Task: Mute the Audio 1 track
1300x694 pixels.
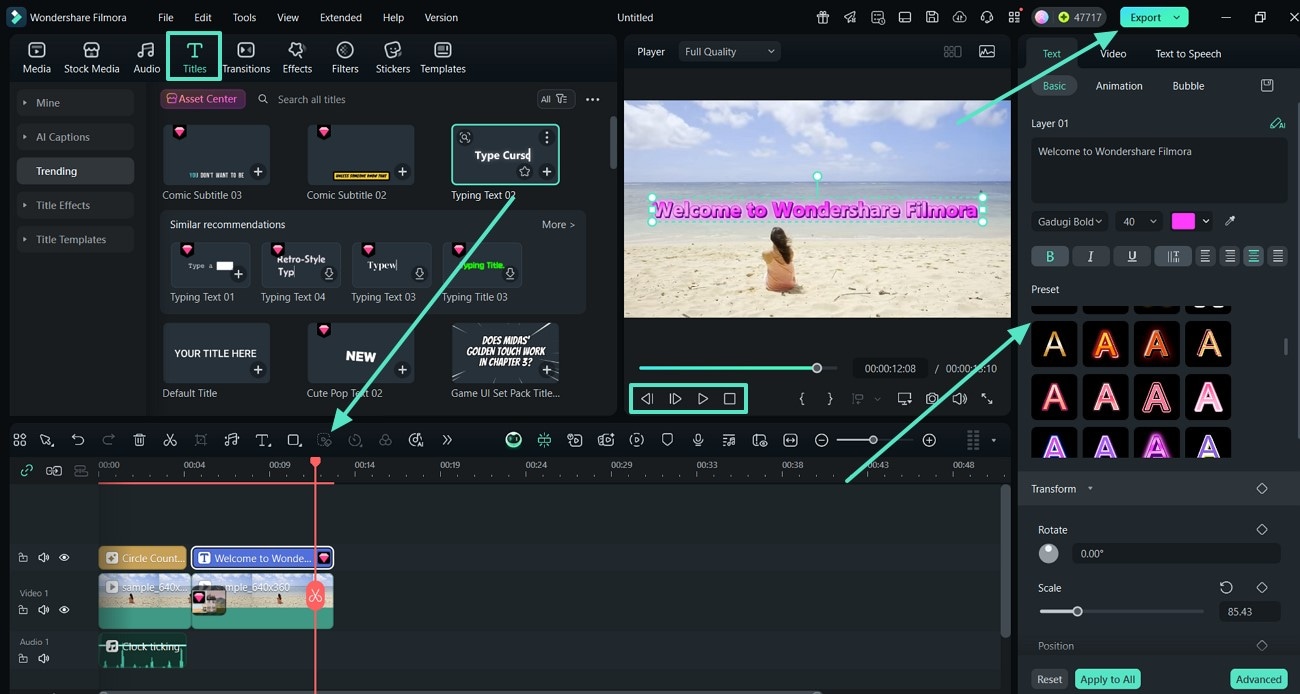Action: coord(43,659)
